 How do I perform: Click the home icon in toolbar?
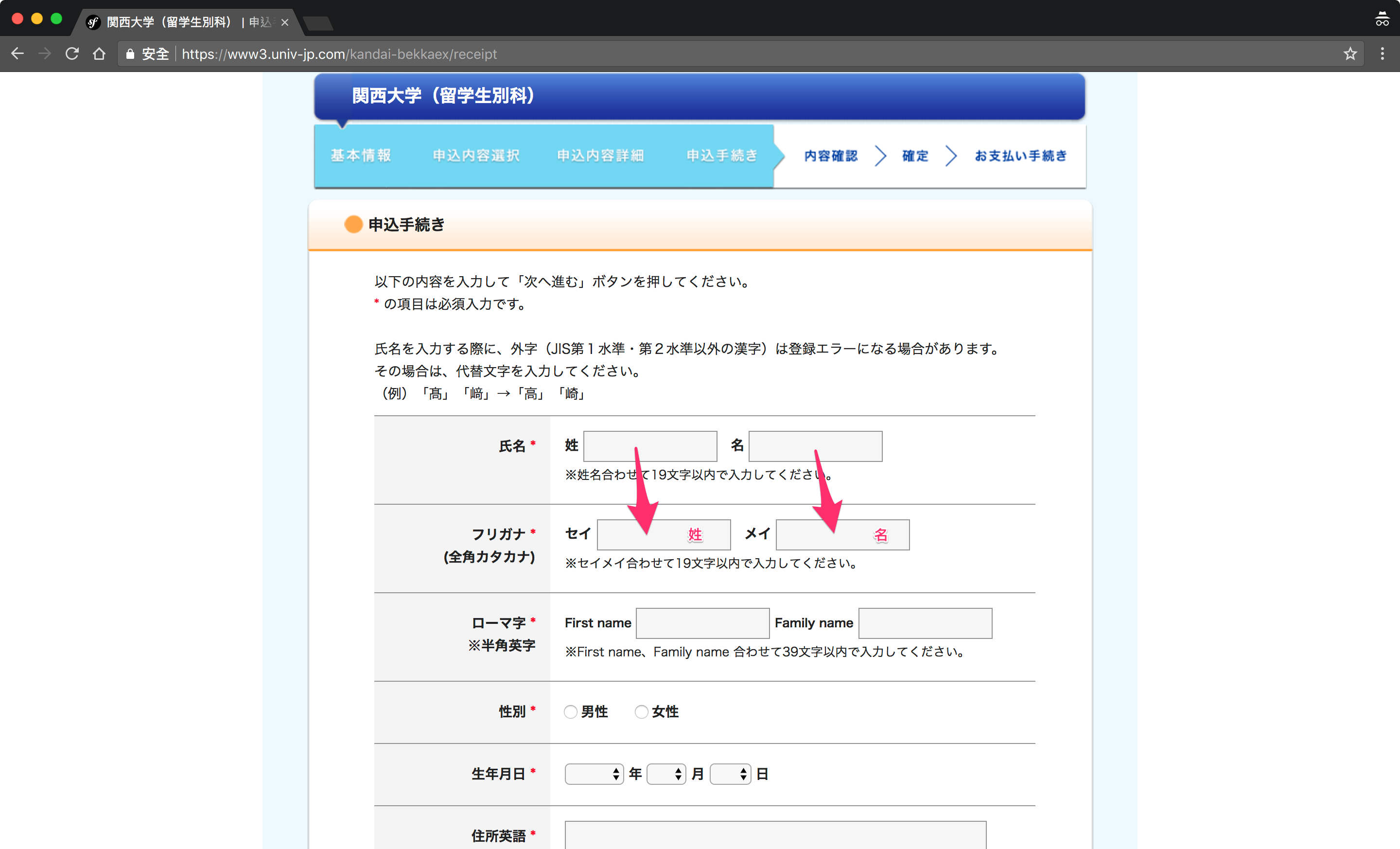(100, 54)
